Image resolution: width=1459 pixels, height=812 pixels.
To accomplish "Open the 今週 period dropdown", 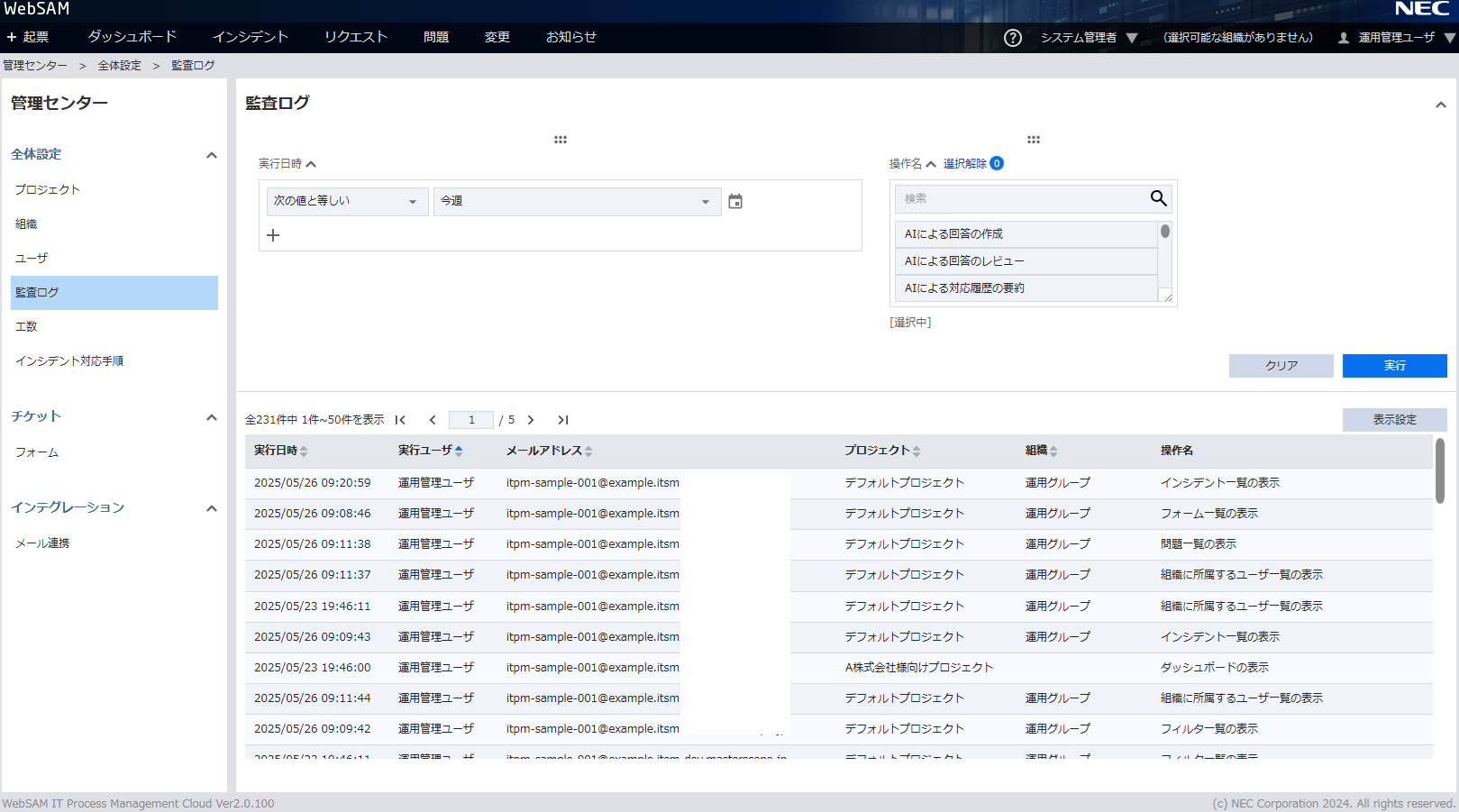I will [x=577, y=202].
